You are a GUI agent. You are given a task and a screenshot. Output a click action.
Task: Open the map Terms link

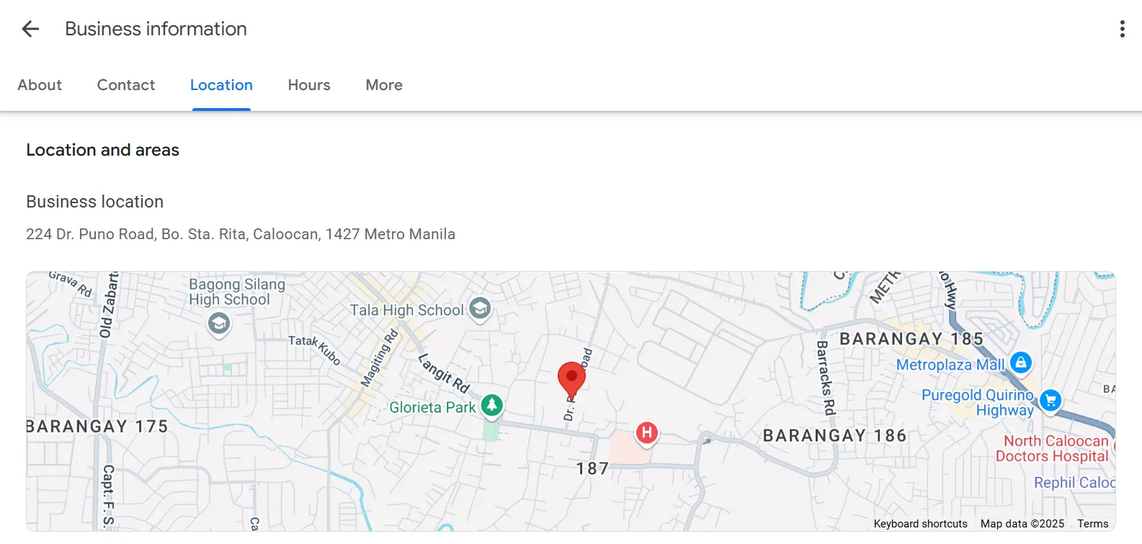[1092, 524]
